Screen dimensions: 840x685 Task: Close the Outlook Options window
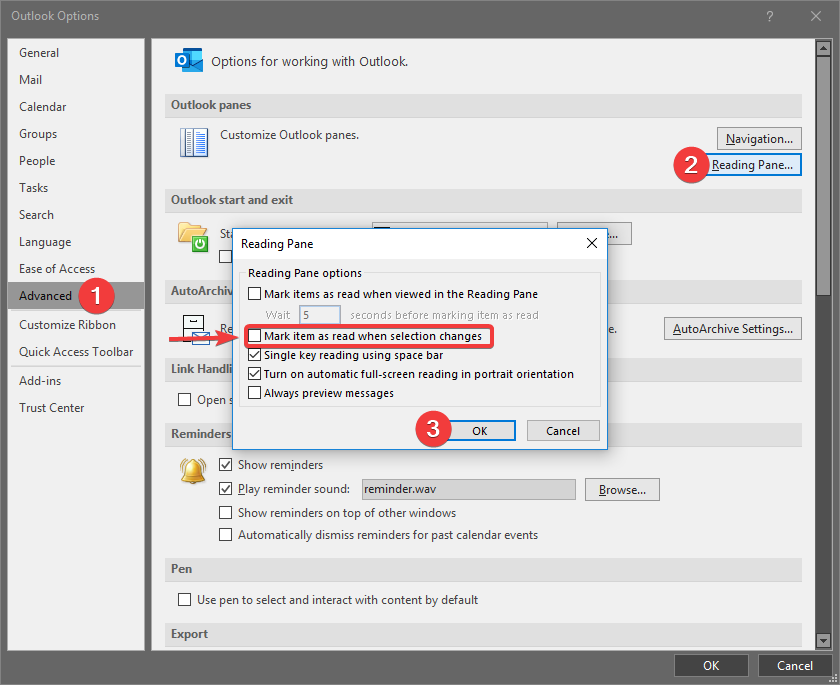(x=815, y=16)
